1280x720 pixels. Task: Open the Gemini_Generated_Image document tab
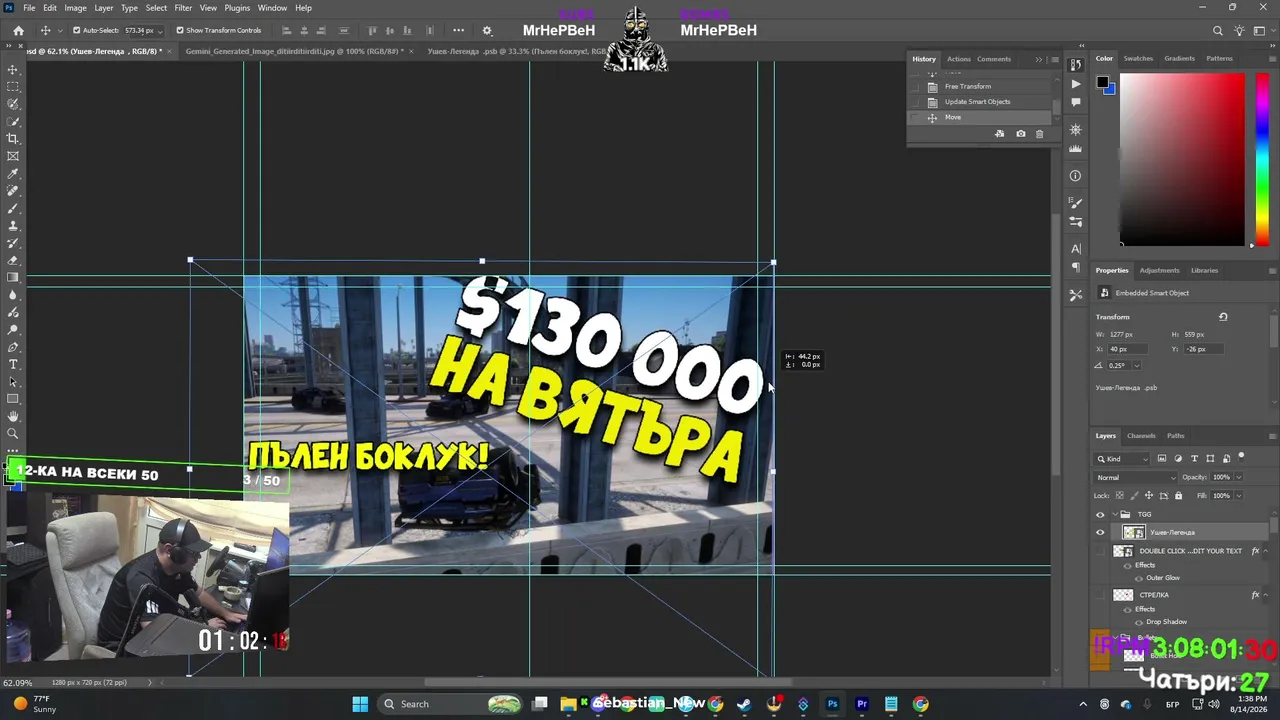[x=293, y=51]
